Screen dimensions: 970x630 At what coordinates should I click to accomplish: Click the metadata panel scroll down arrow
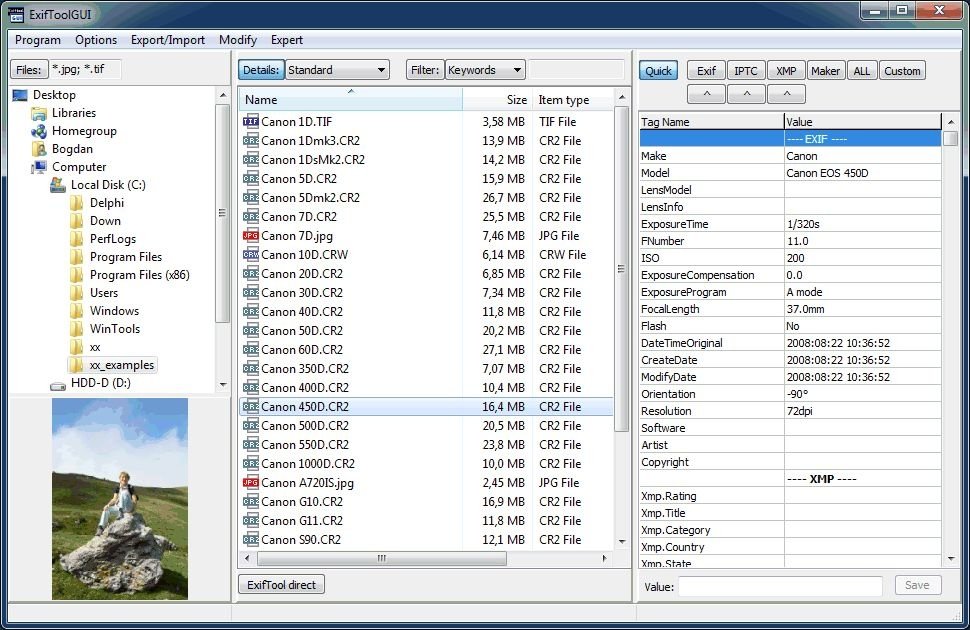click(951, 558)
